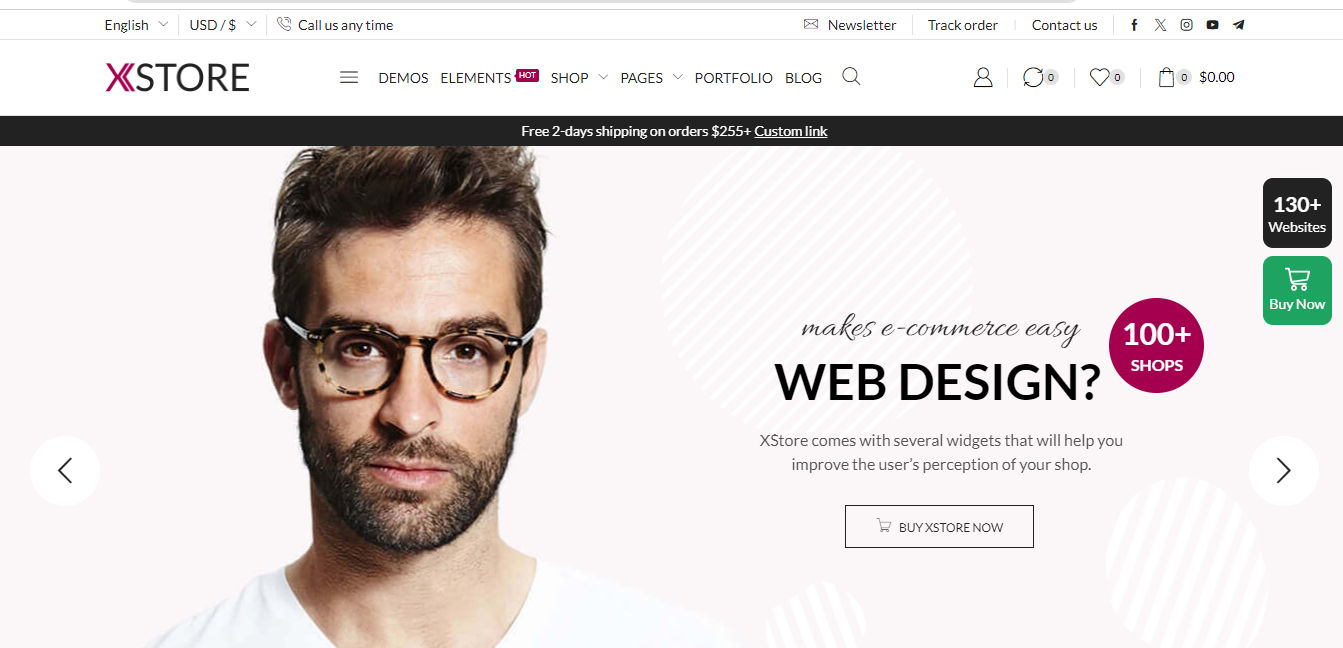Image resolution: width=1343 pixels, height=648 pixels.
Task: Click the BUY XSTORE NOW button
Action: [939, 526]
